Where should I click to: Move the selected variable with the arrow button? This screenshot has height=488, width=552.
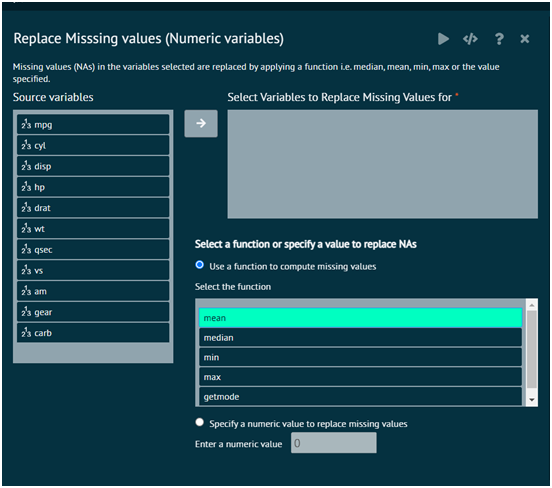click(201, 123)
